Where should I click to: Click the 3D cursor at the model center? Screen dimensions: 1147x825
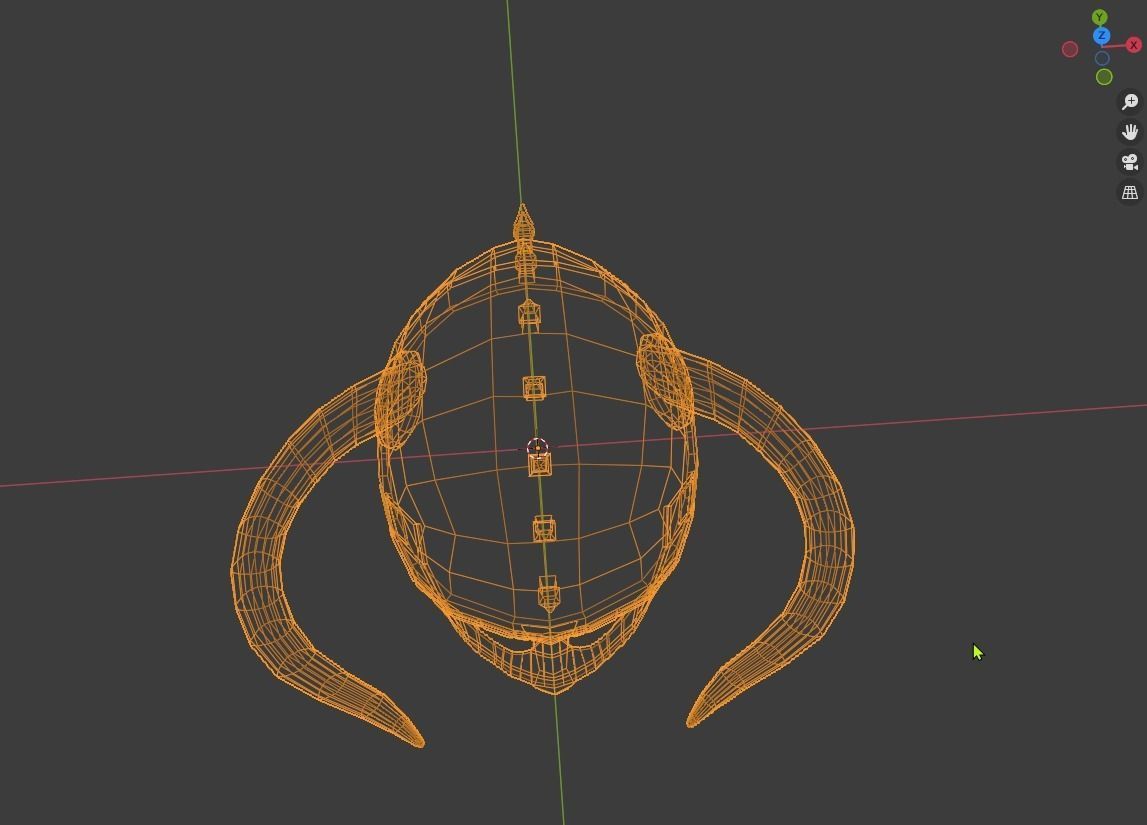coord(536,446)
